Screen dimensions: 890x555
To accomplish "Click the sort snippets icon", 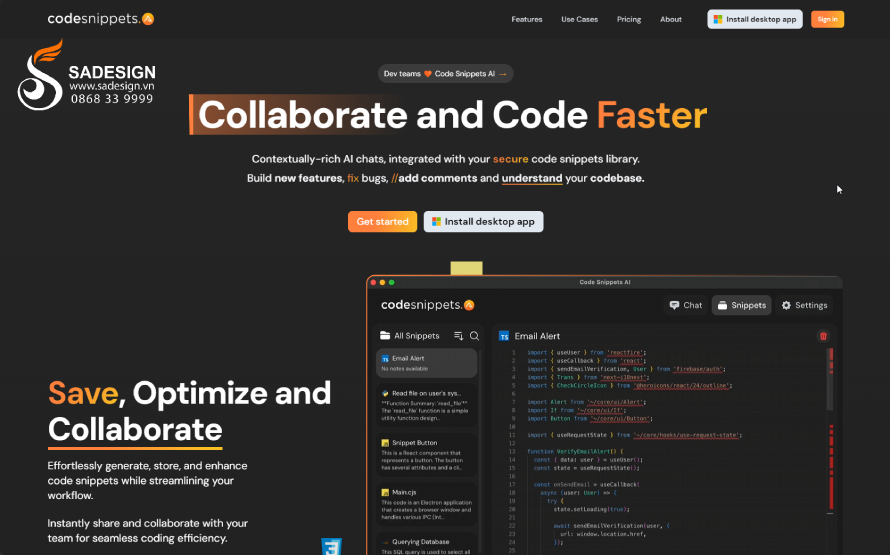I will coord(459,336).
